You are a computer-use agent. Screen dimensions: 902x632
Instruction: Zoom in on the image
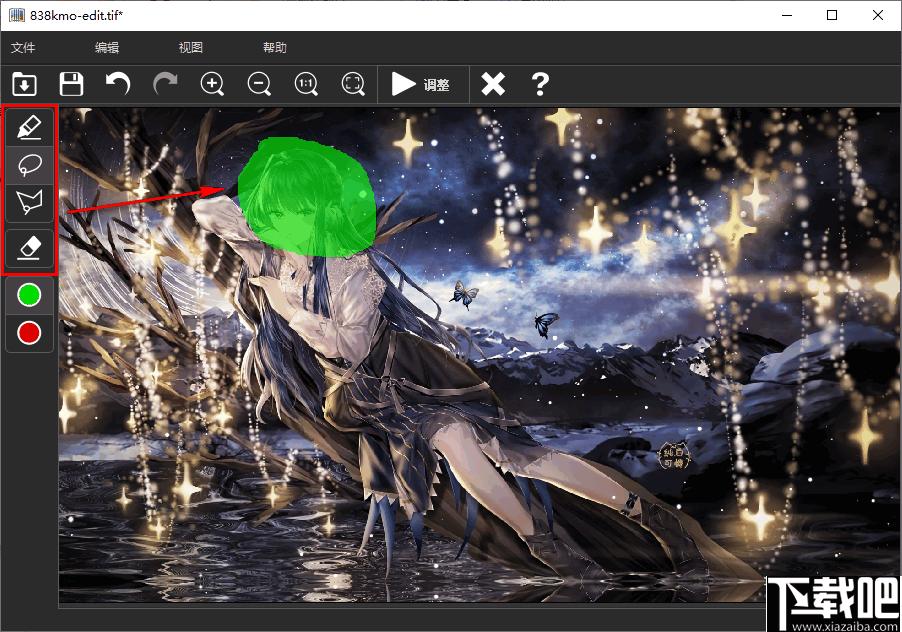tap(212, 84)
